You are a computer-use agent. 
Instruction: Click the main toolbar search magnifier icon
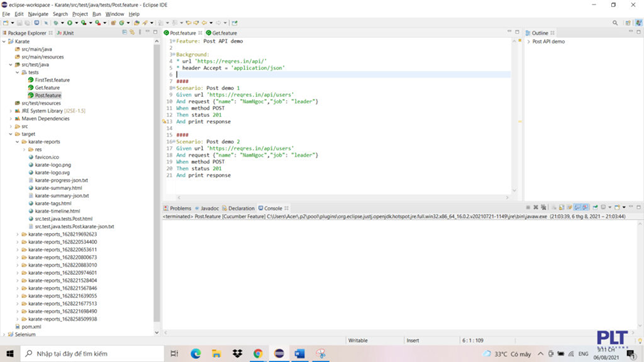coord(615,23)
